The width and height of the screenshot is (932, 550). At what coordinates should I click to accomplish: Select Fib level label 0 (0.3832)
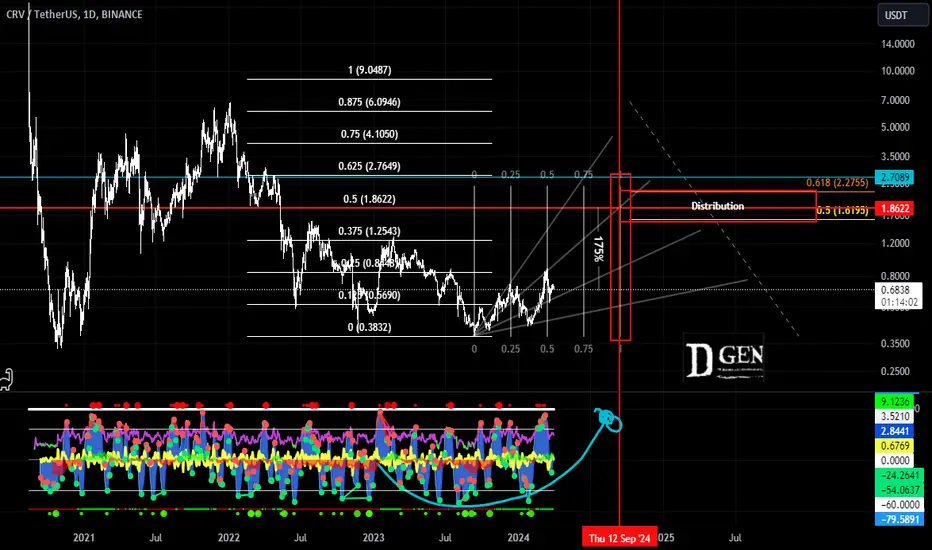tap(370, 328)
